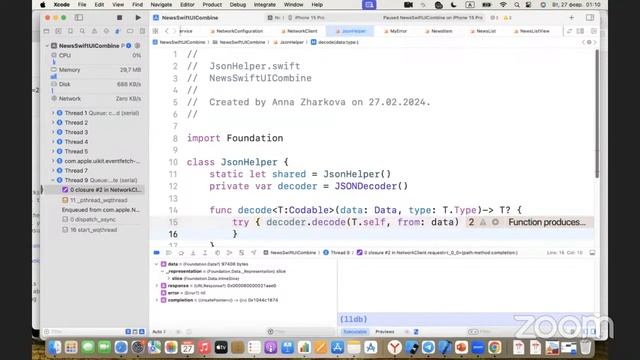640x360 pixels.
Task: Expand Thread 2 disclosure arrow
Action: [53, 122]
